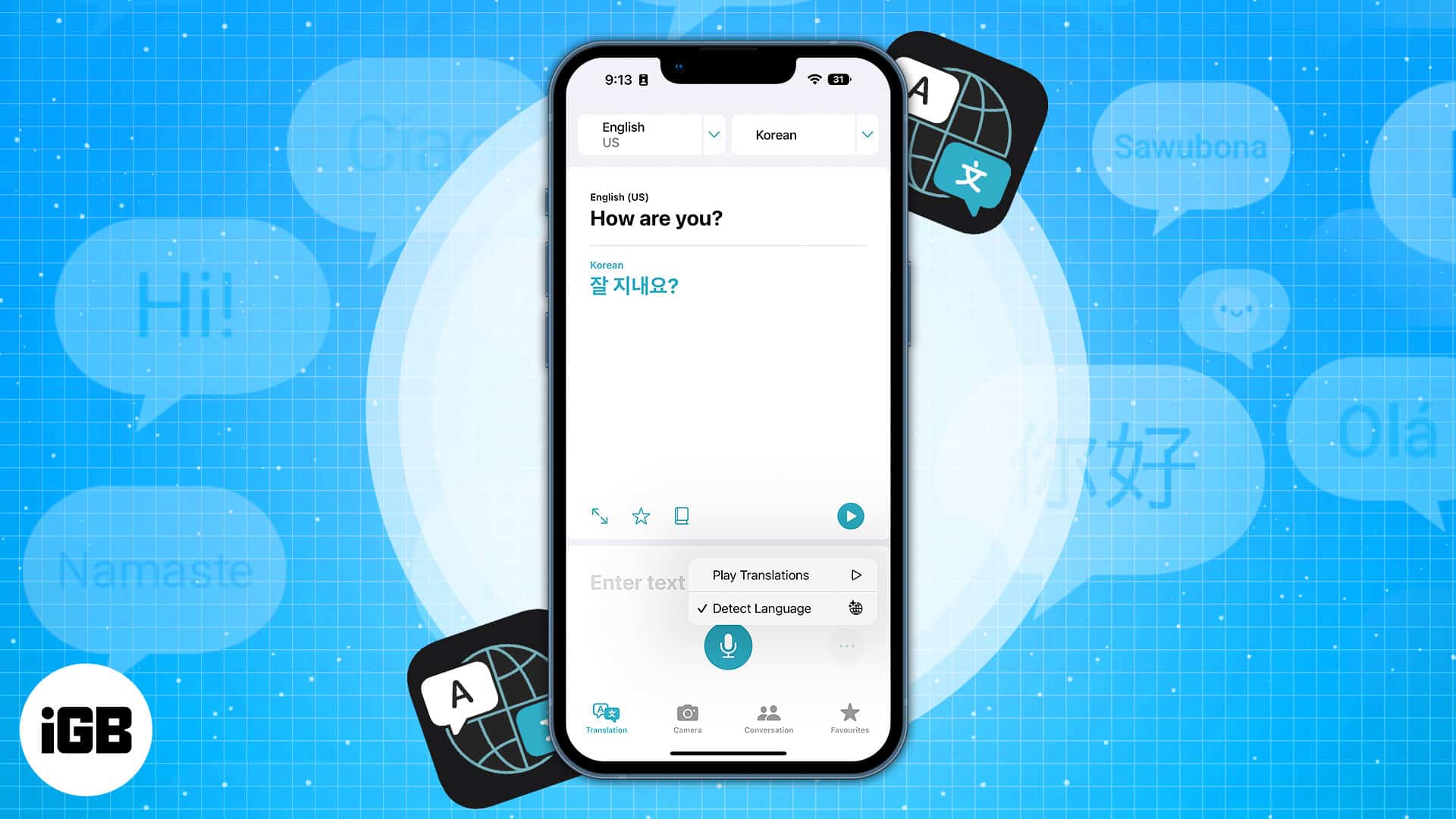Select the Camera tab
This screenshot has width=1456, height=819.
686,717
